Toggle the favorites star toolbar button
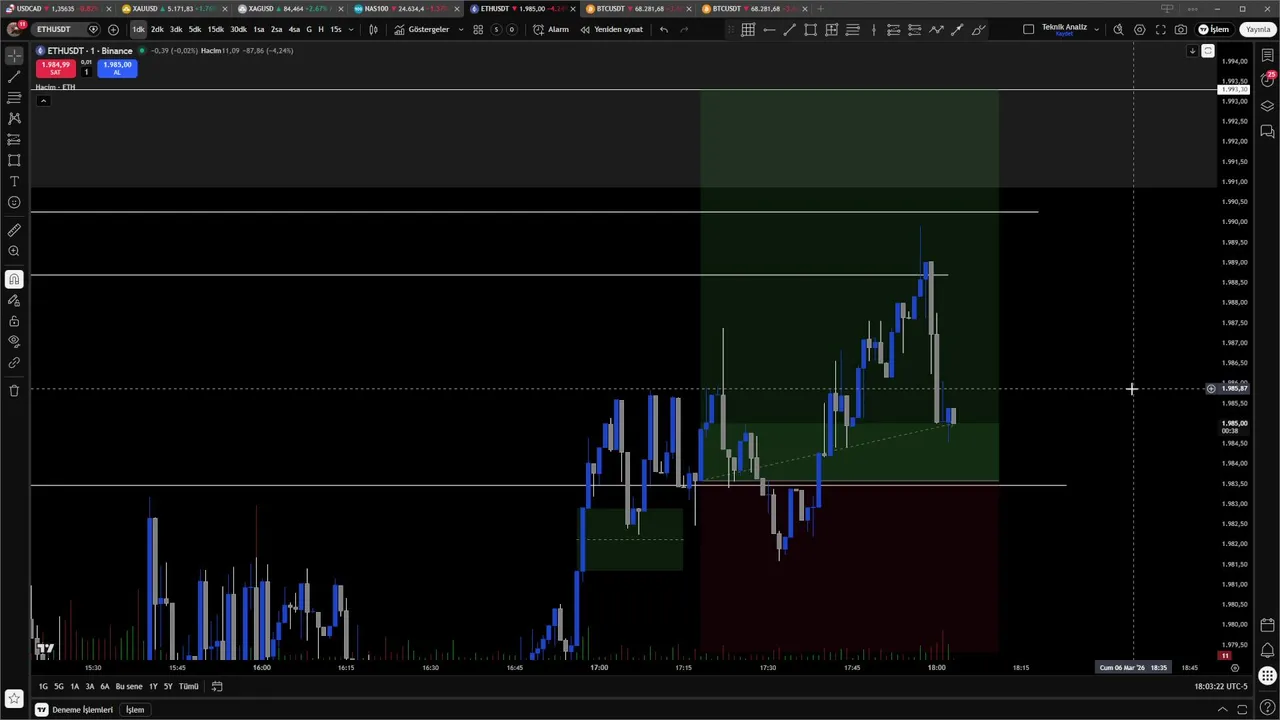This screenshot has height=720, width=1280. point(14,699)
